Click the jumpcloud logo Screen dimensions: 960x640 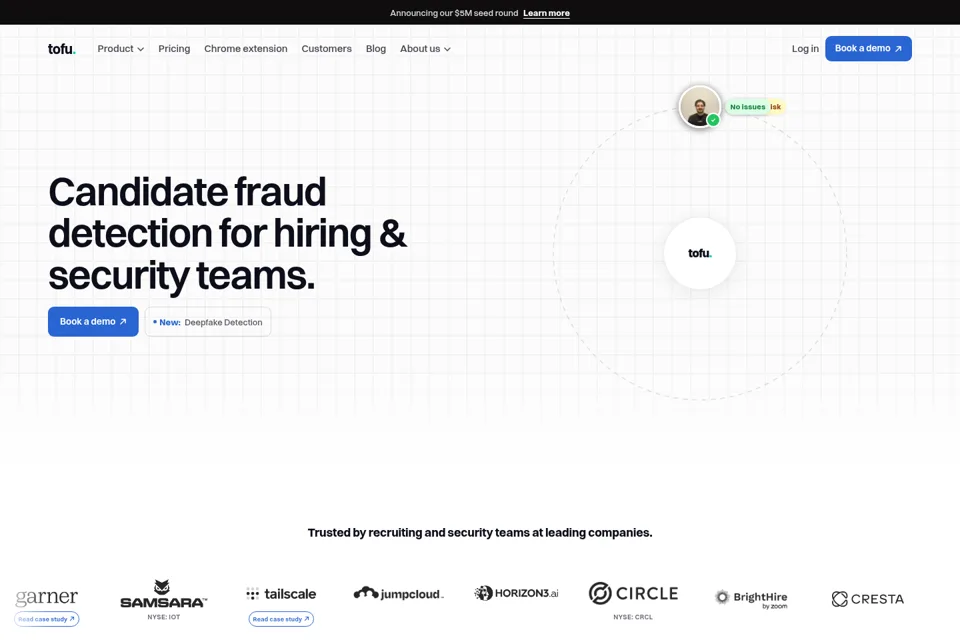coord(399,593)
